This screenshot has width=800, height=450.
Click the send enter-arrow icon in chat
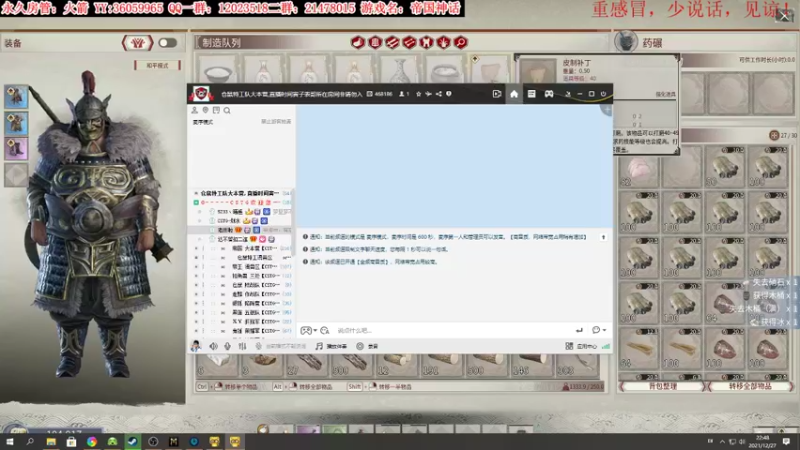579,331
